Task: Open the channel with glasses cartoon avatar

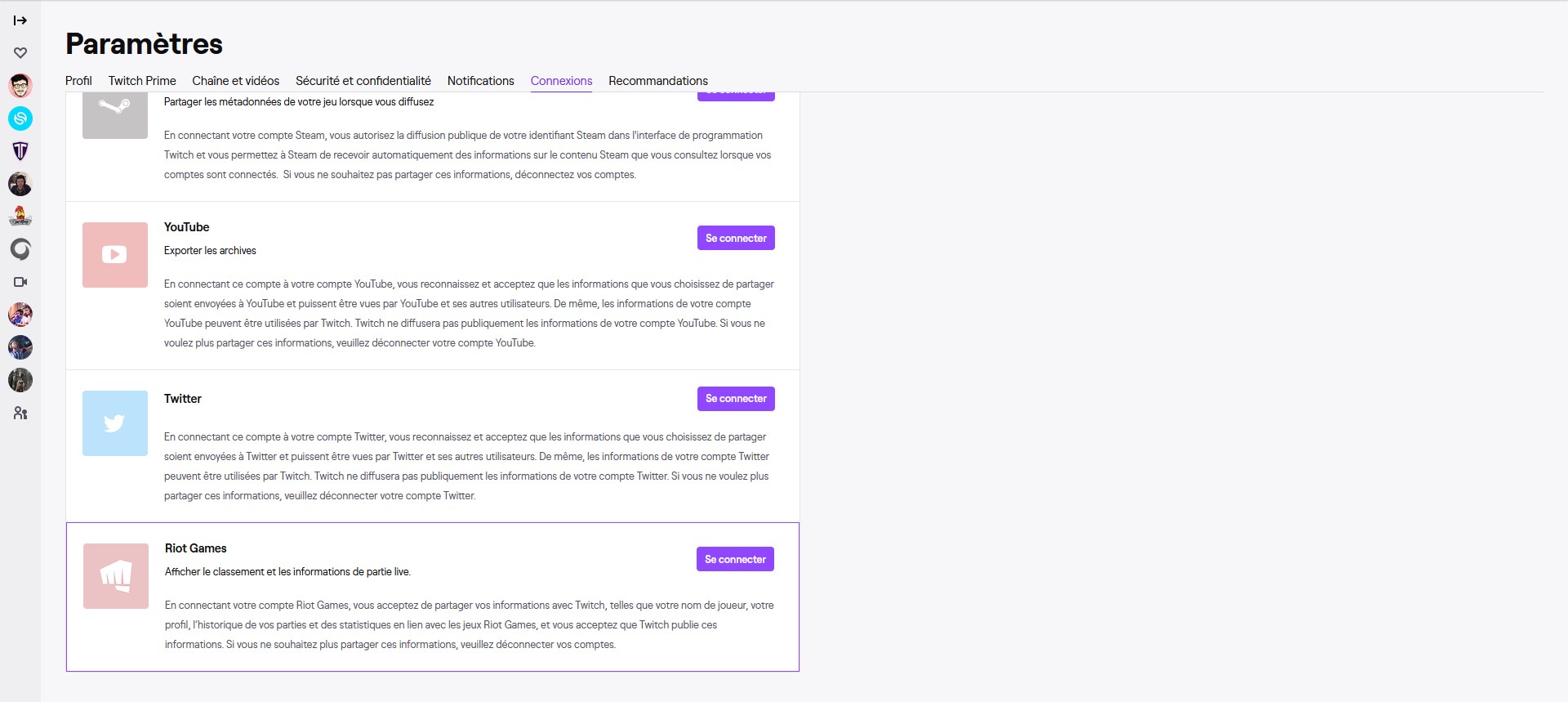Action: 20,86
